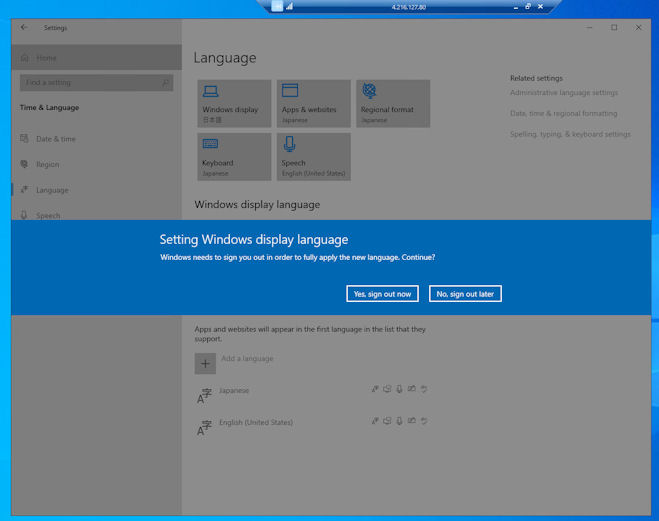
Task: Click the Time & Language section label
Action: [49, 108]
